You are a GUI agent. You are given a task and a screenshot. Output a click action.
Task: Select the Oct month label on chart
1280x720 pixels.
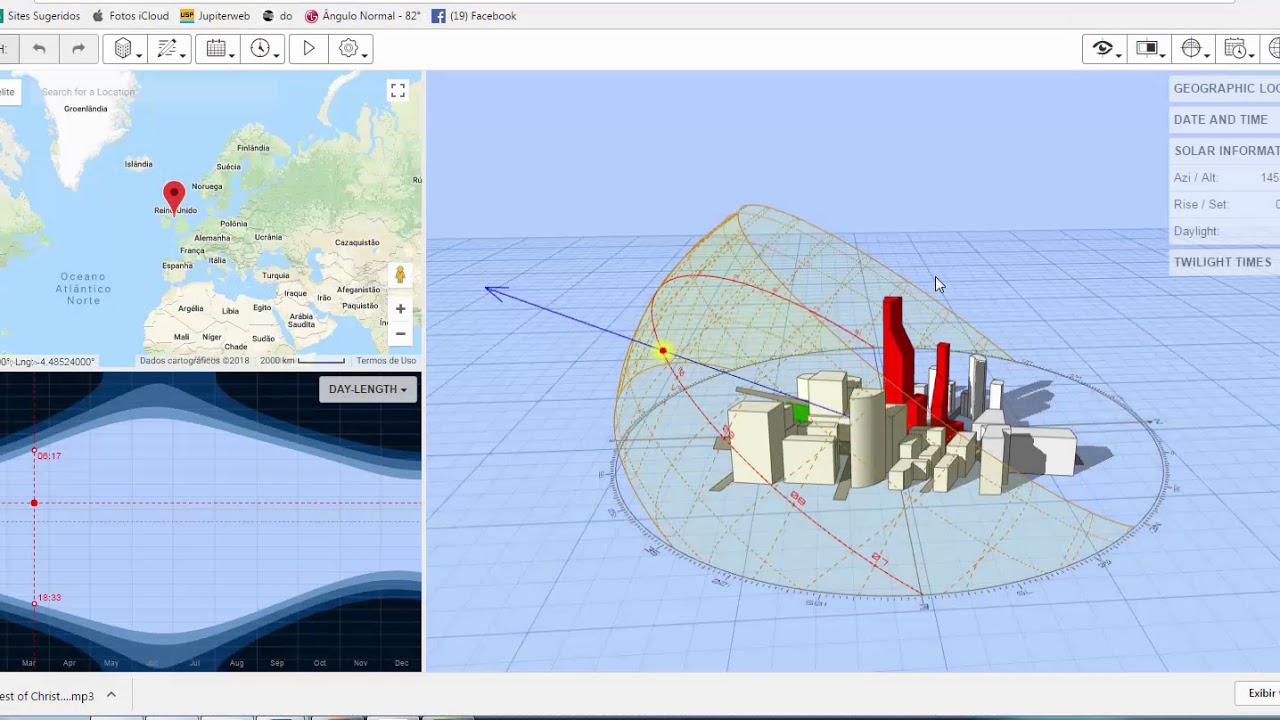point(319,663)
